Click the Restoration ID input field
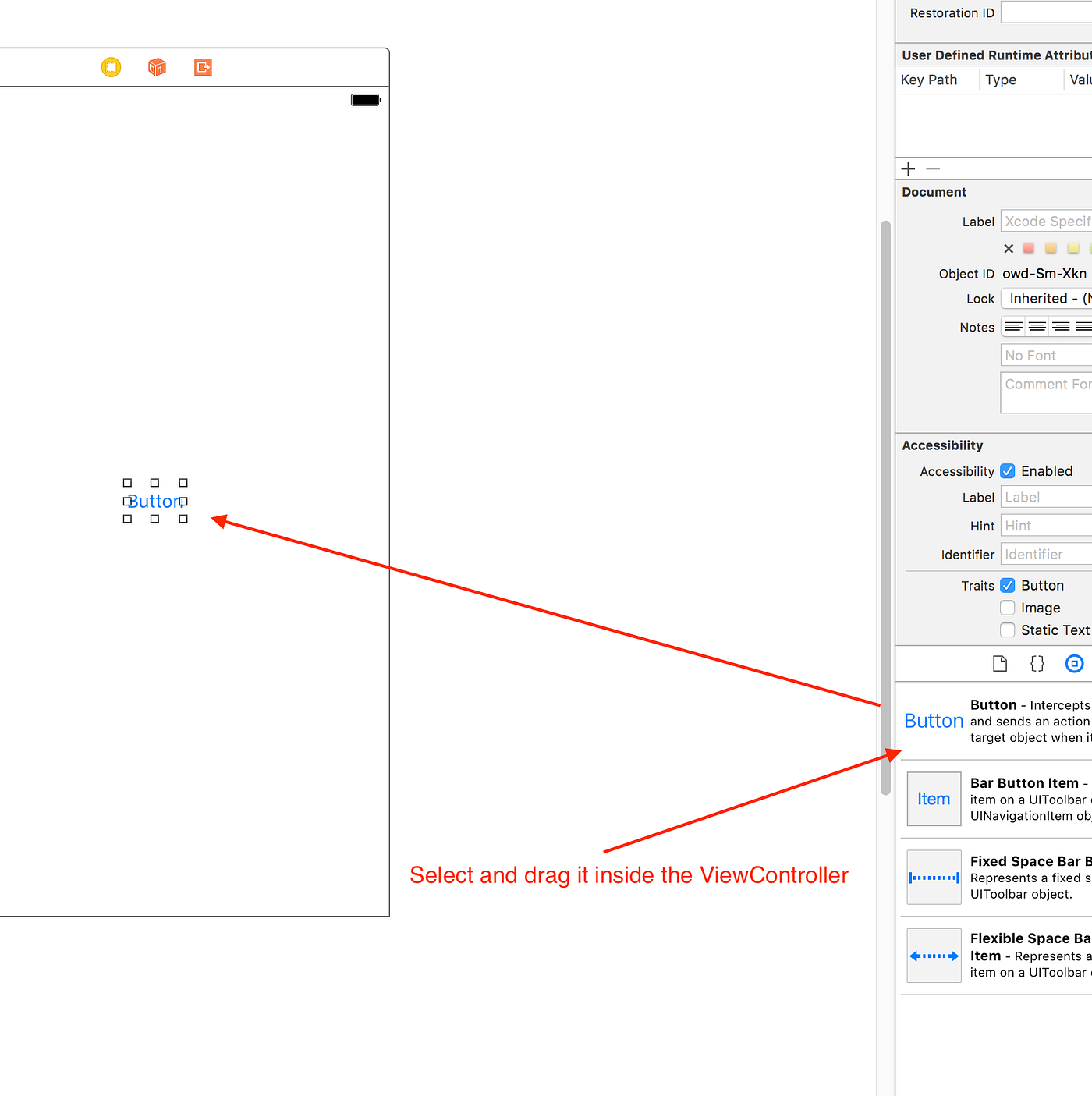Image resolution: width=1092 pixels, height=1096 pixels. pyautogui.click(x=1045, y=12)
